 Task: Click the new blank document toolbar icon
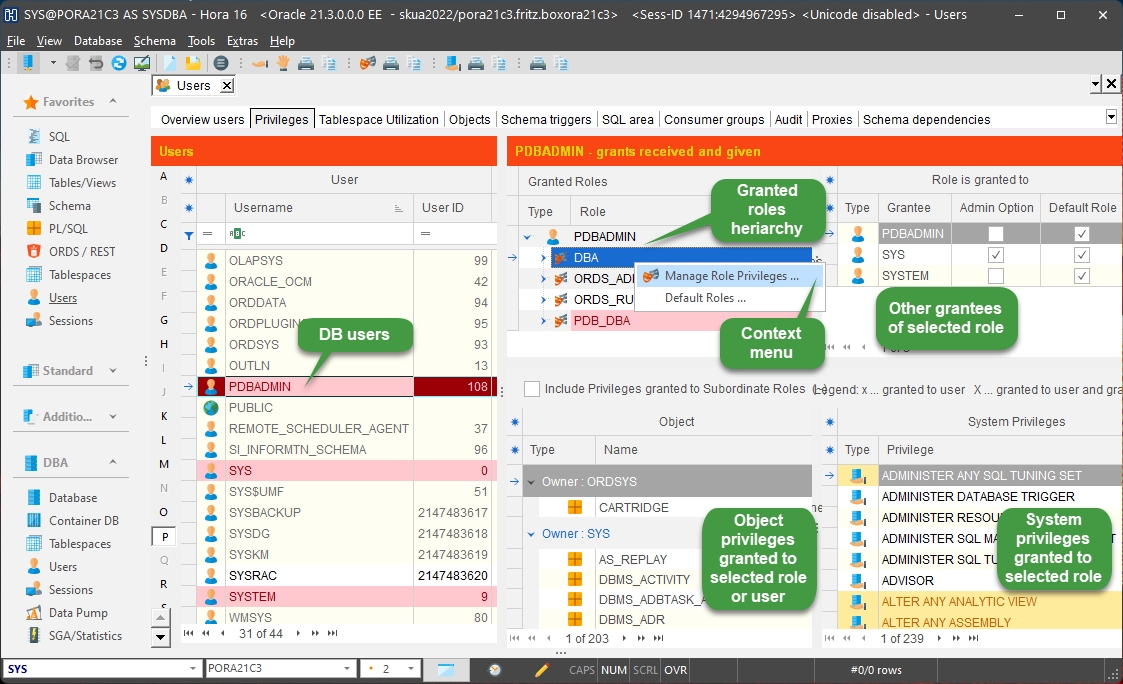(170, 63)
